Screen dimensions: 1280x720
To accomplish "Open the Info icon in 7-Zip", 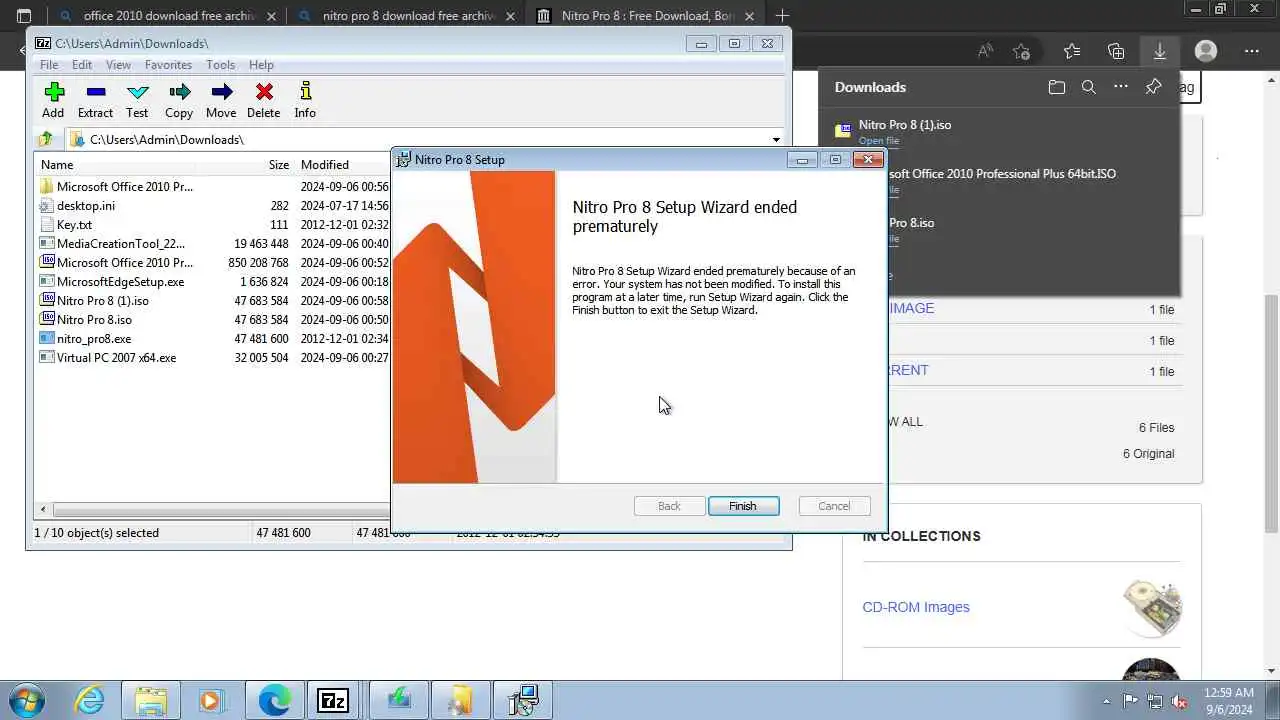I will point(305,100).
